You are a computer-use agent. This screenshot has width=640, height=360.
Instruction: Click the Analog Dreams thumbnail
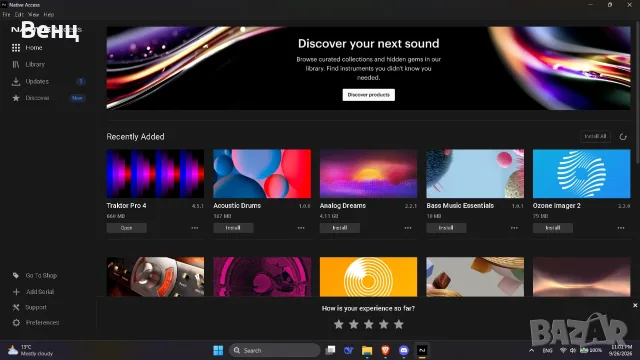point(369,174)
